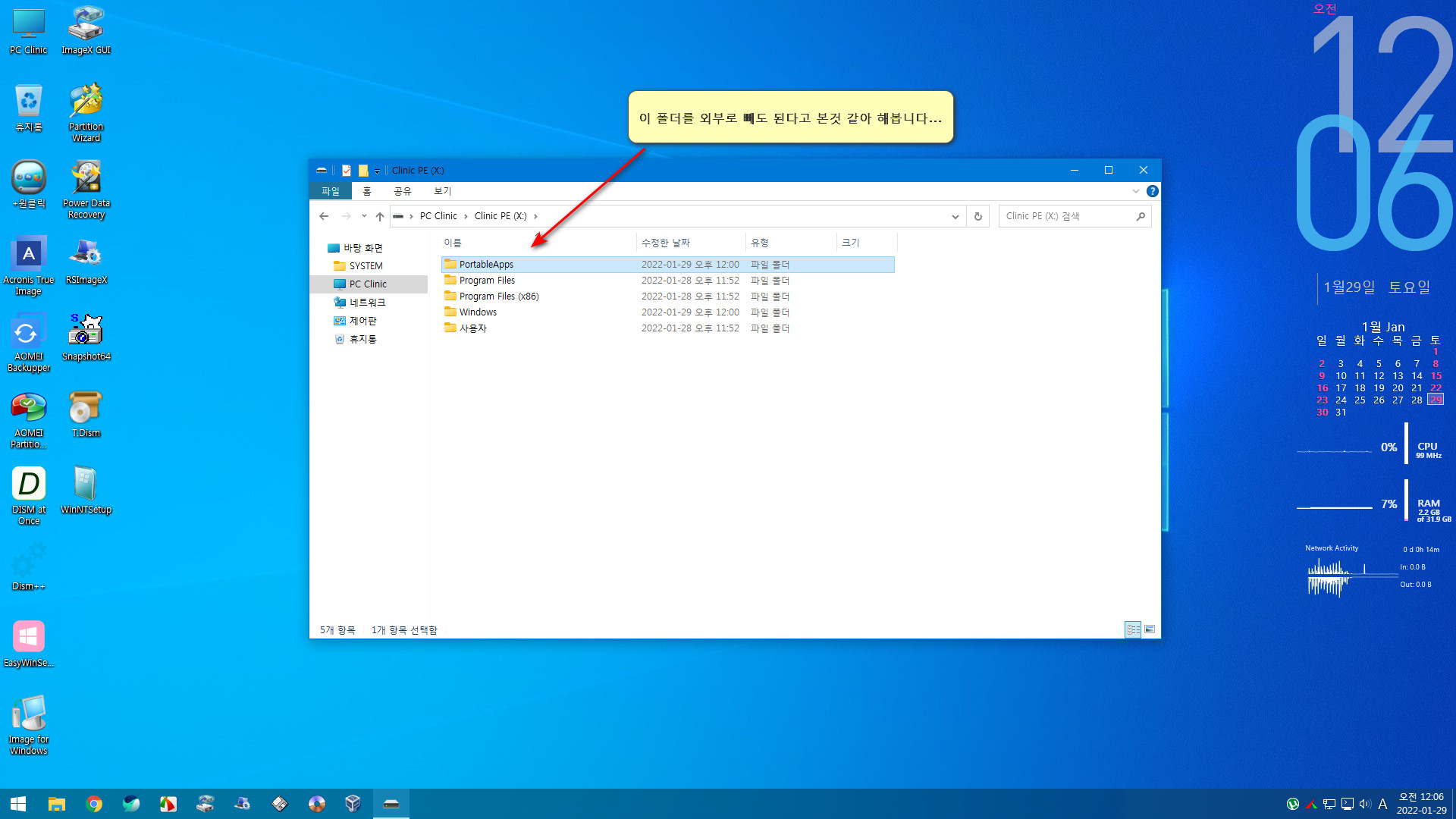Click the Explorer help question mark icon

point(1152,191)
